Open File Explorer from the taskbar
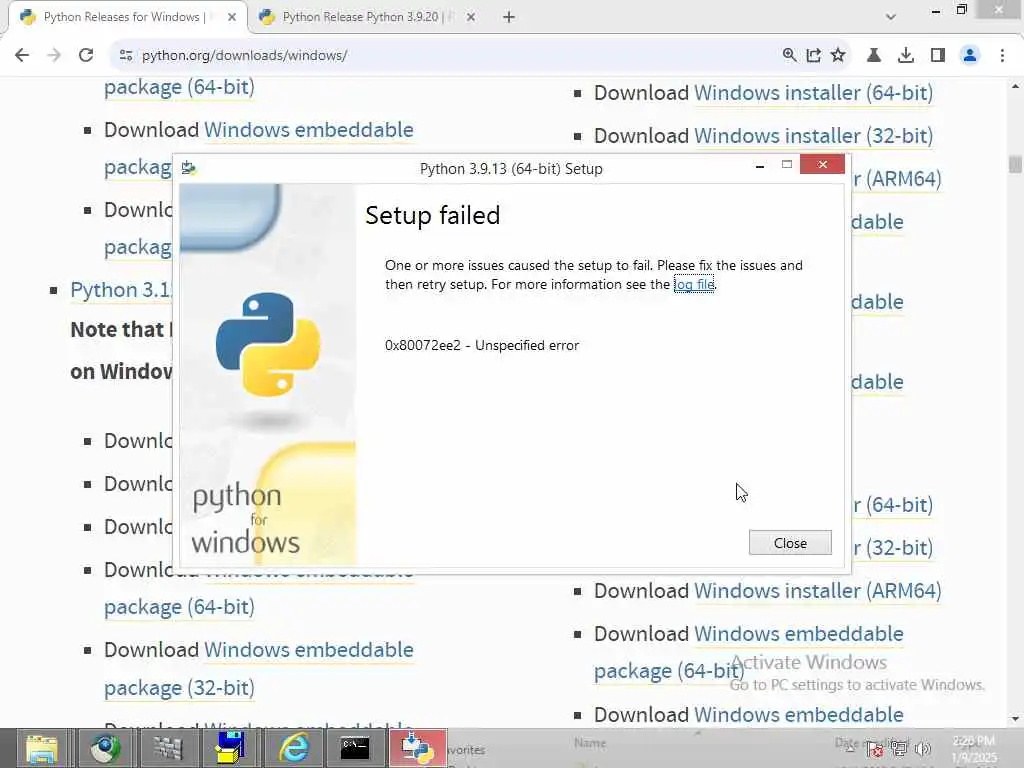Screen dimensions: 1024x768 [42, 748]
